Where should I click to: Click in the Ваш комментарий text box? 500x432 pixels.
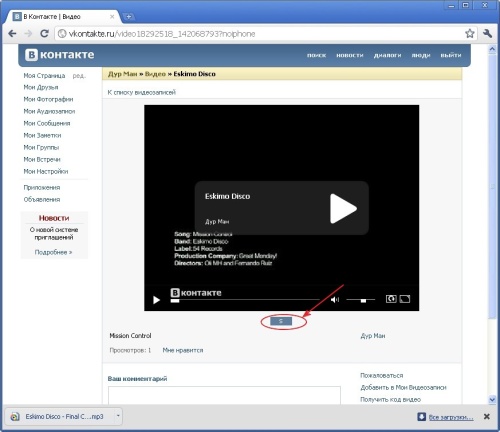coord(224,395)
